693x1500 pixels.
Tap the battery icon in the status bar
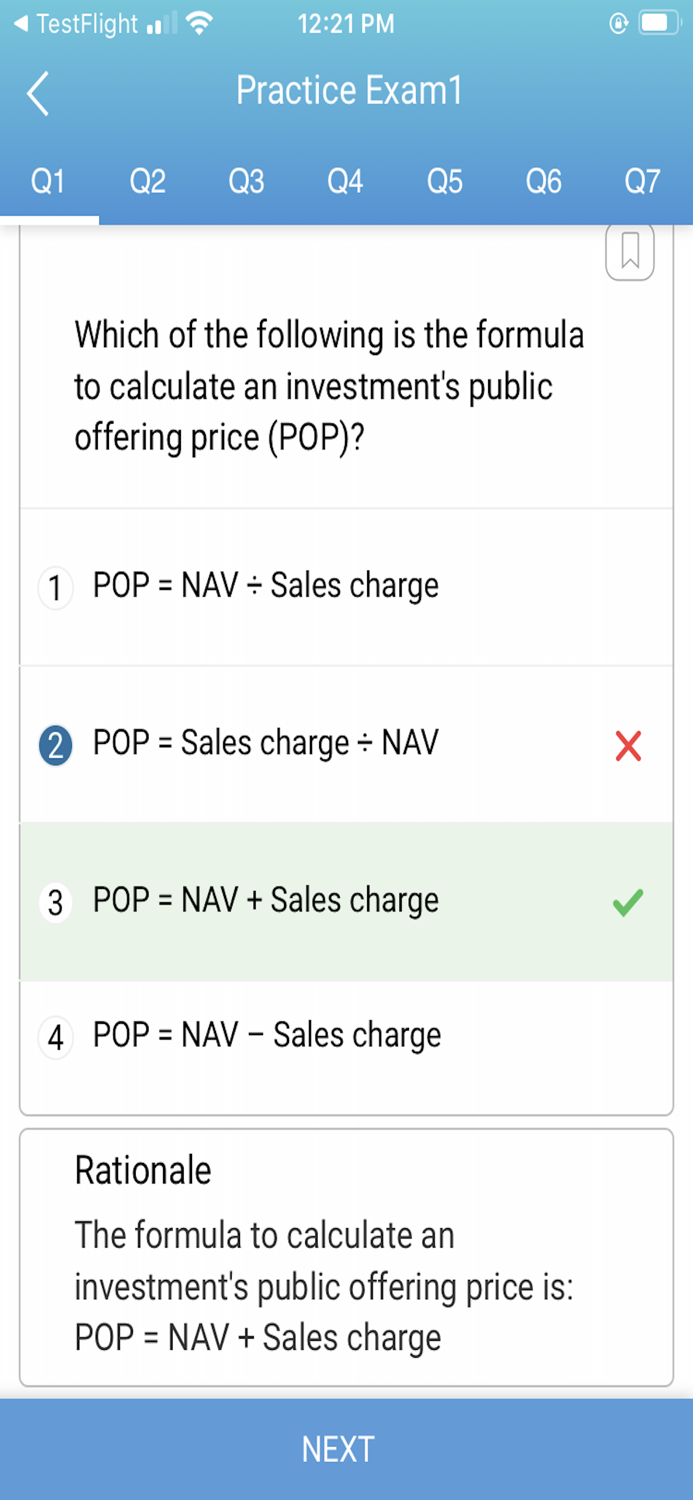660,24
